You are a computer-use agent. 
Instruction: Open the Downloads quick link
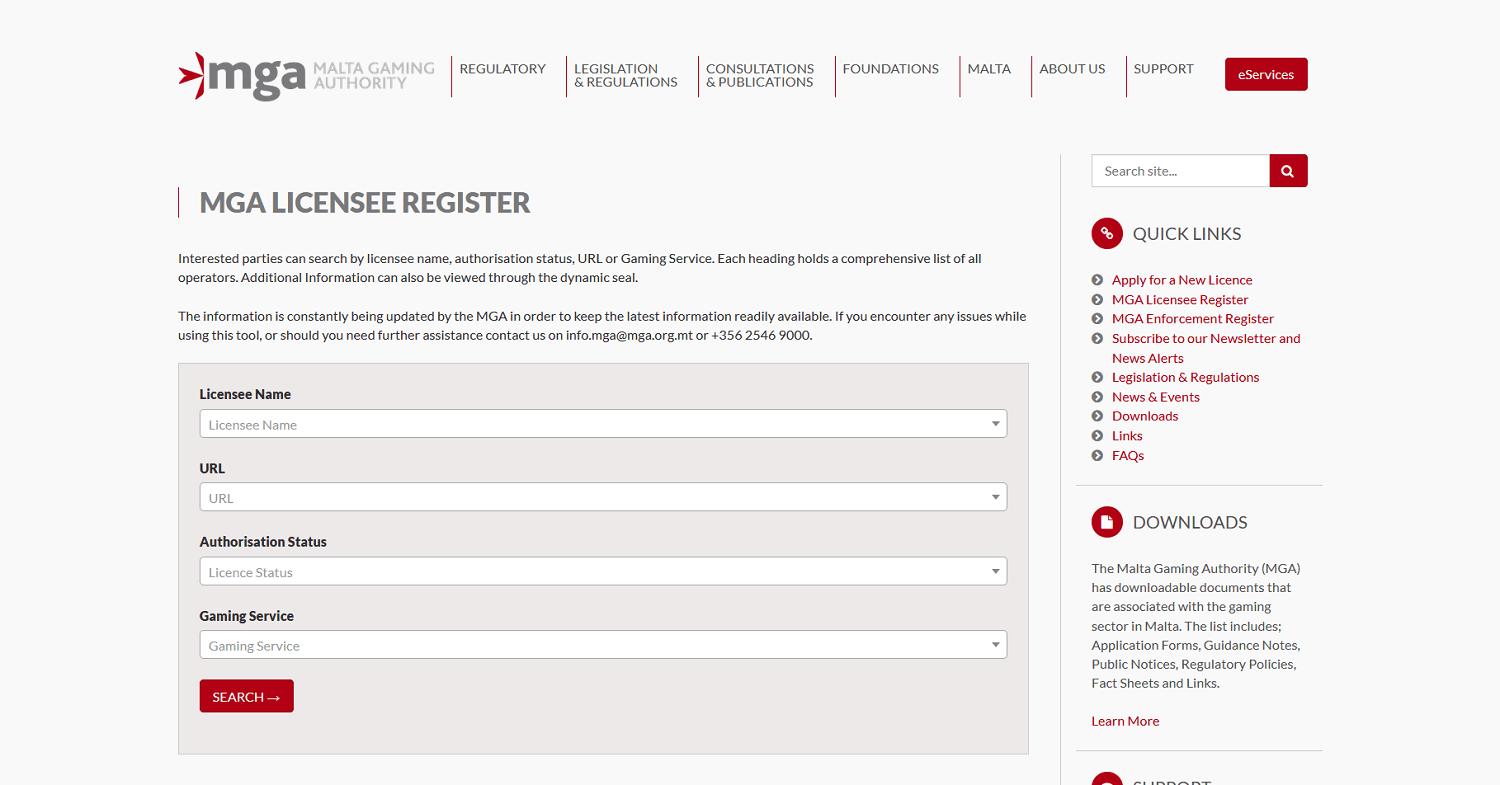(1145, 417)
